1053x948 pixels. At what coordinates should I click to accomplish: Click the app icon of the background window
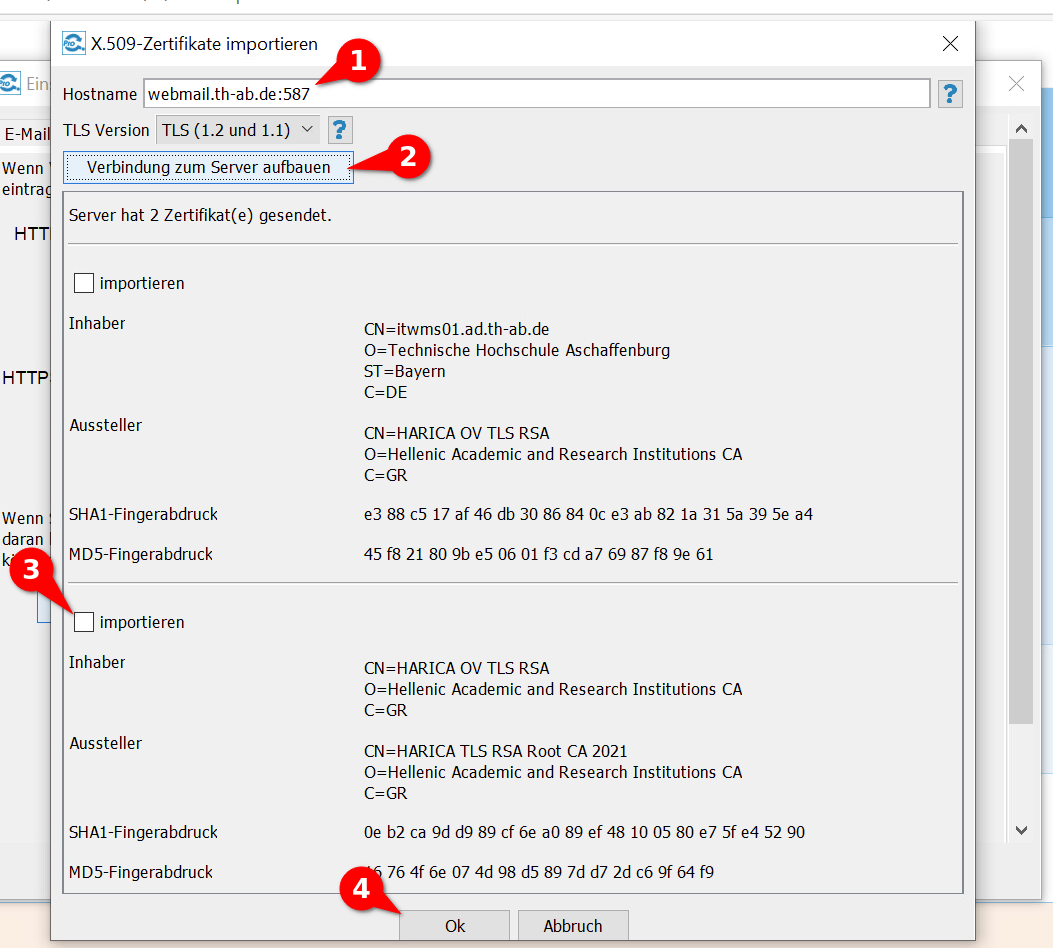(10, 84)
